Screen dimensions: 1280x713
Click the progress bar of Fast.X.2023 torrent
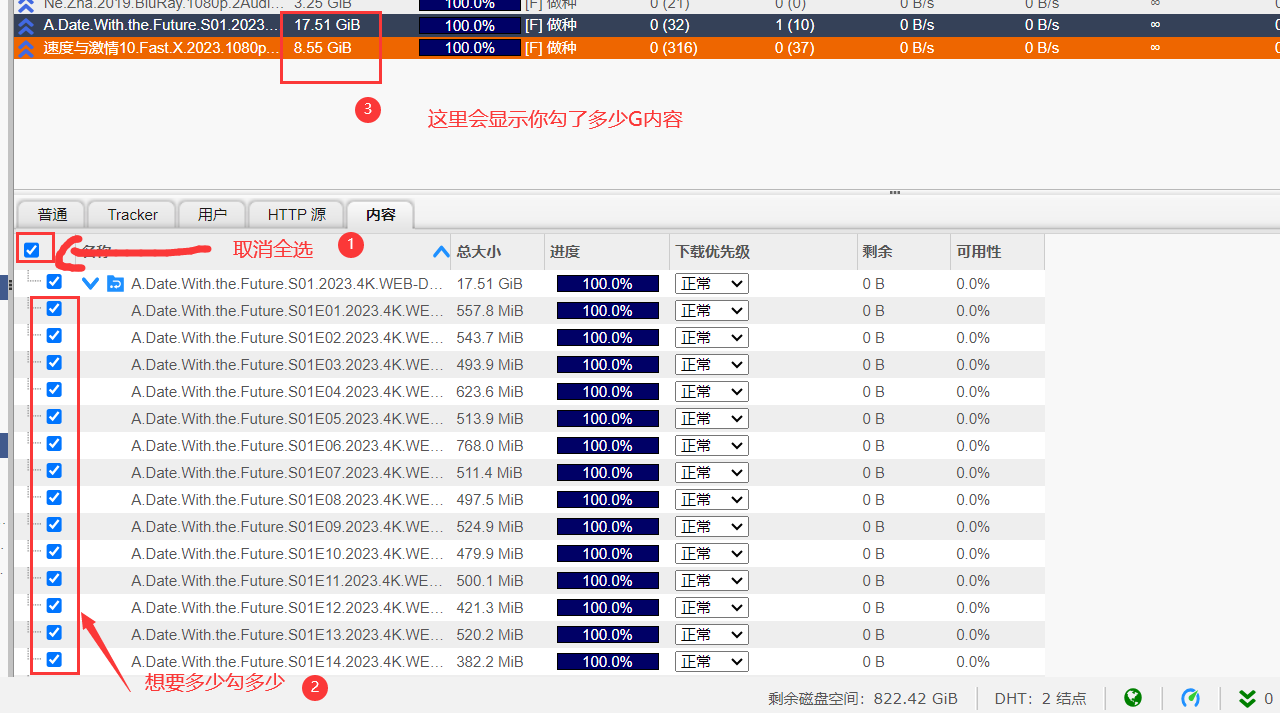coord(470,48)
